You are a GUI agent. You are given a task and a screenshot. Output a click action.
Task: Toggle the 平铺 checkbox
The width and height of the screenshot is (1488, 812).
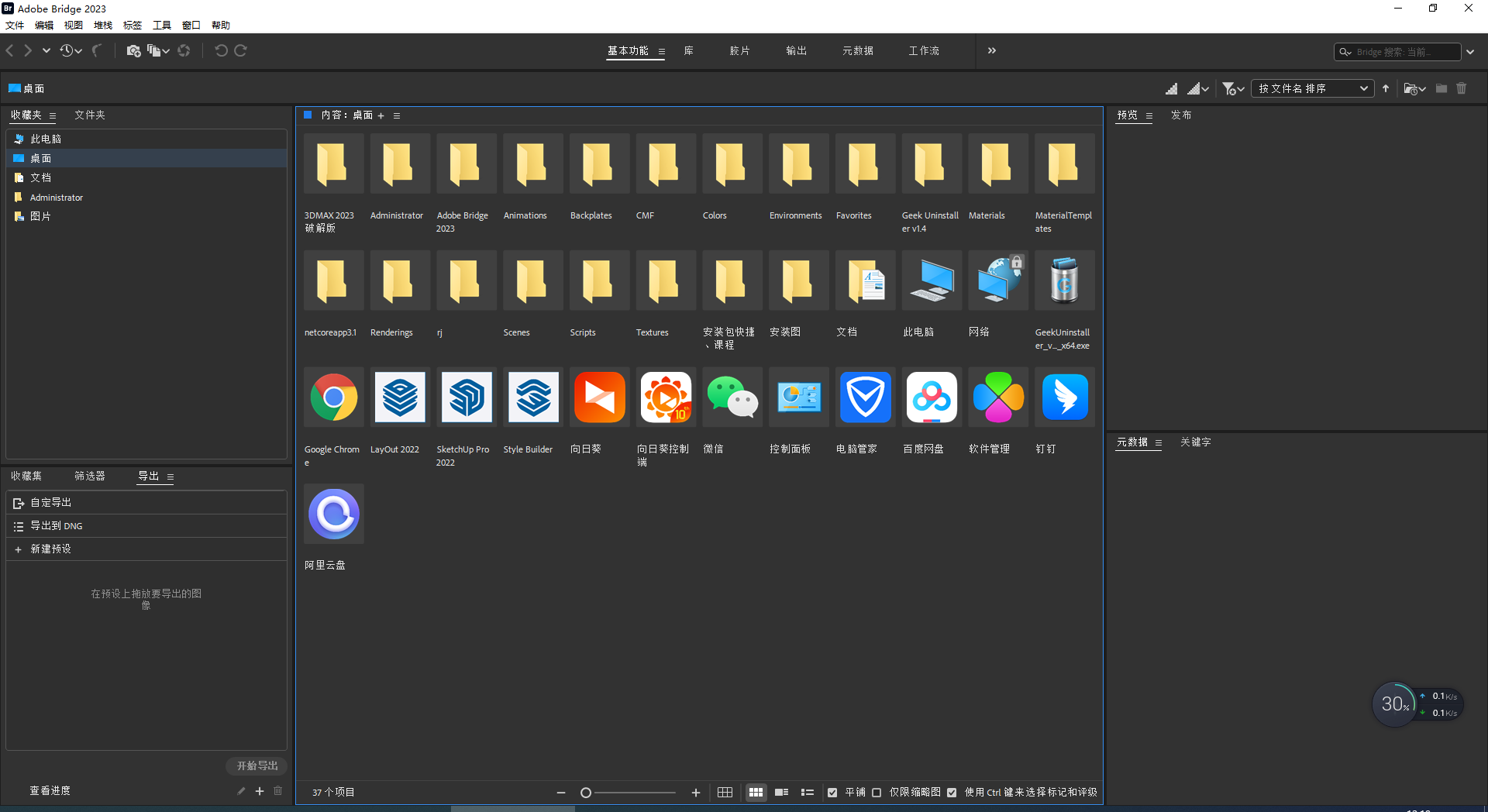click(x=832, y=793)
